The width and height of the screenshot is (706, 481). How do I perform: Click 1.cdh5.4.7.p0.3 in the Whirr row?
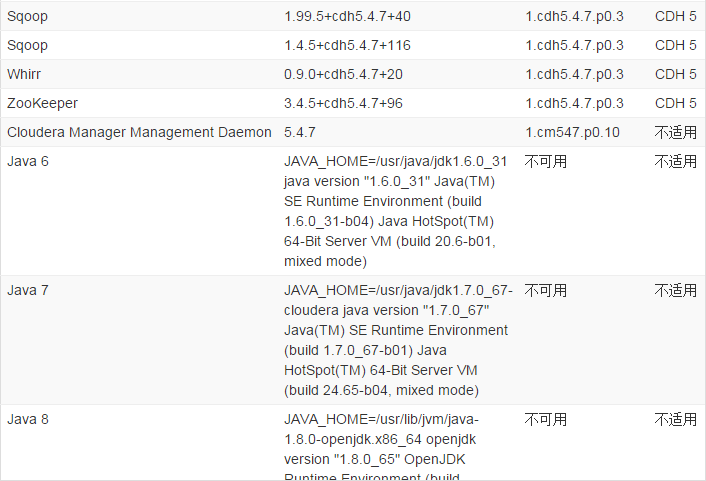click(574, 74)
